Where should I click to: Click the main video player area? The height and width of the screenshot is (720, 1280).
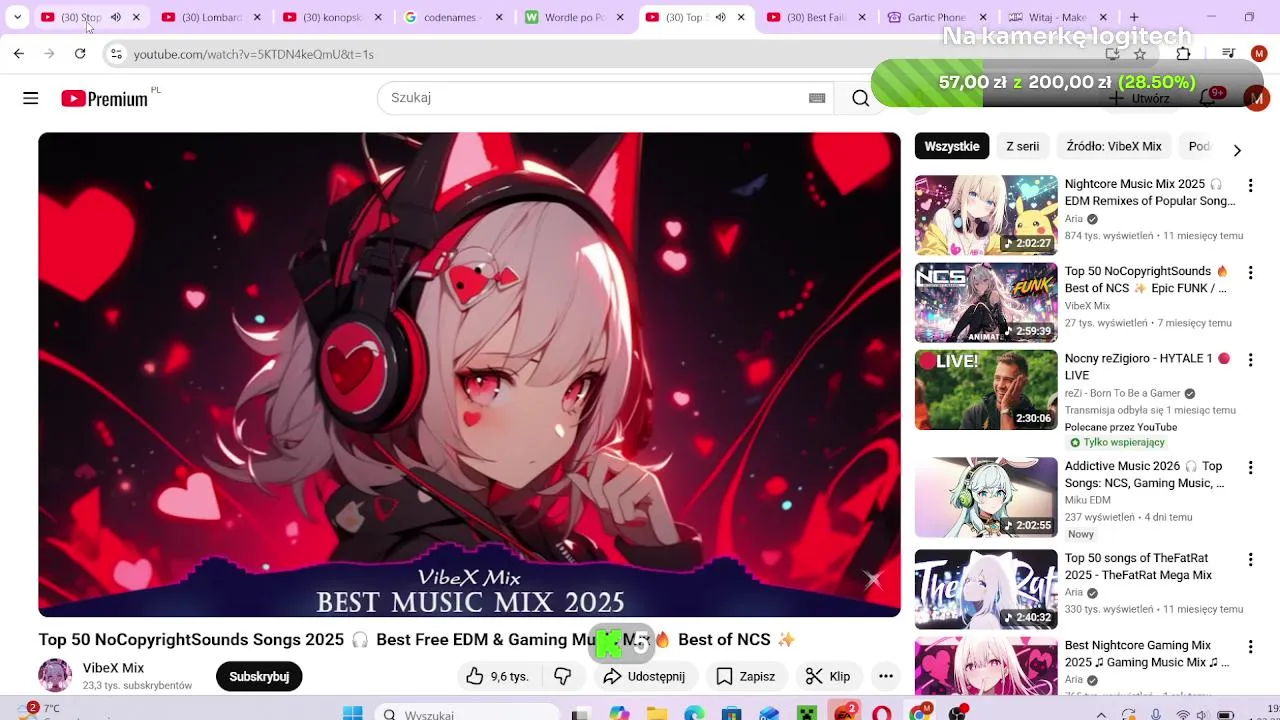(x=469, y=374)
